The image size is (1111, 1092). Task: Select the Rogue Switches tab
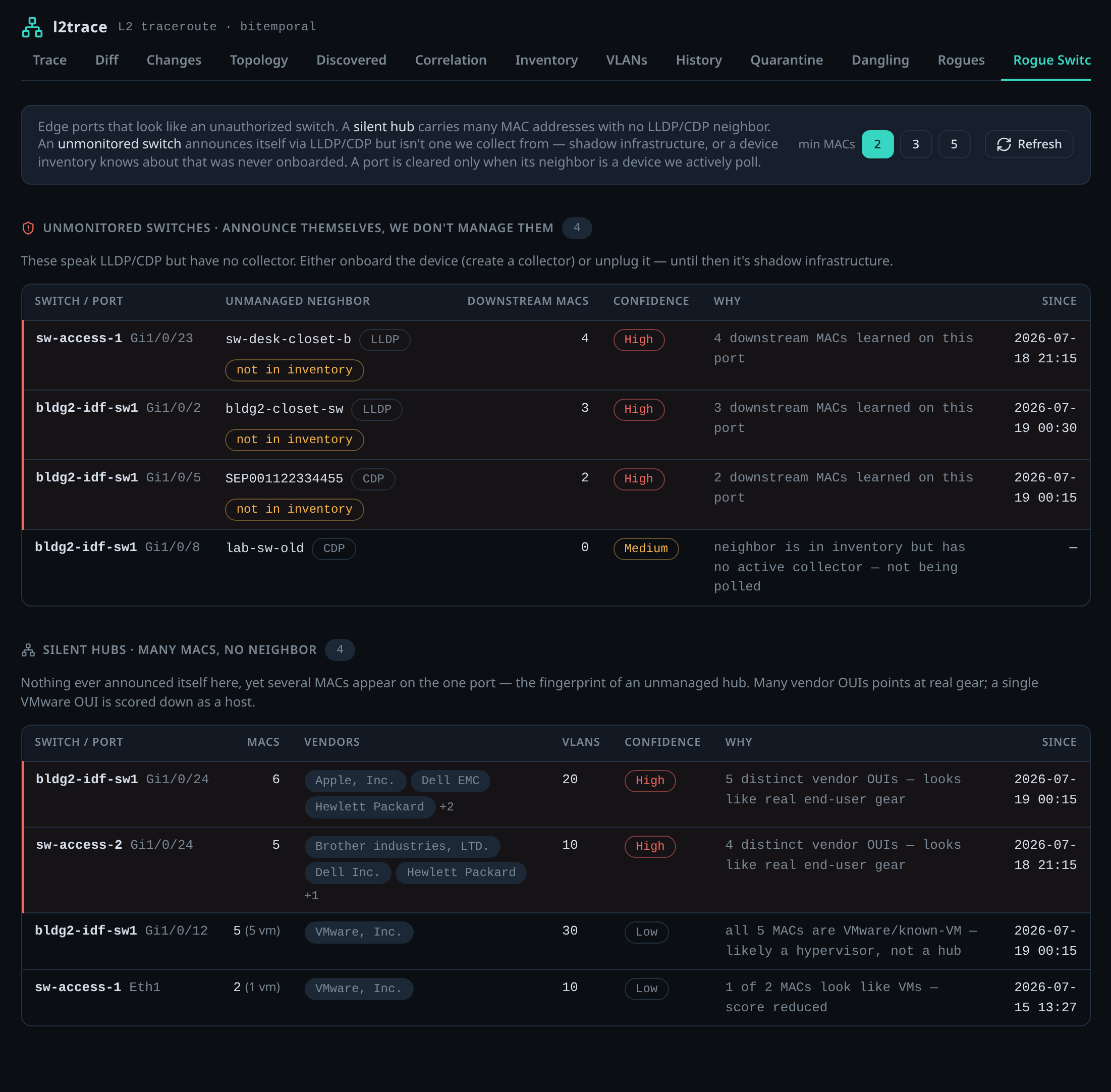click(x=1046, y=60)
